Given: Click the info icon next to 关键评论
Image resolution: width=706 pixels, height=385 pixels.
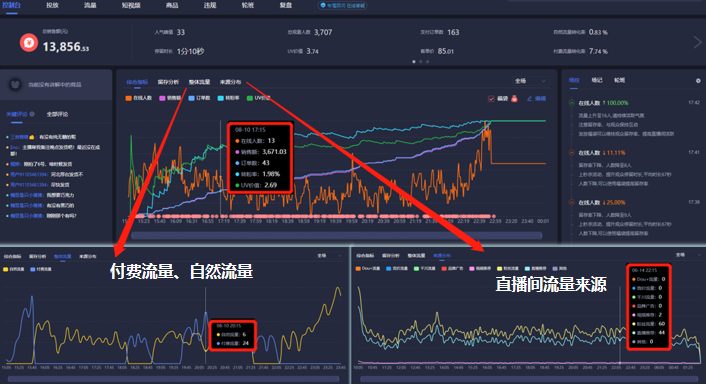Looking at the screenshot, I should [32, 114].
